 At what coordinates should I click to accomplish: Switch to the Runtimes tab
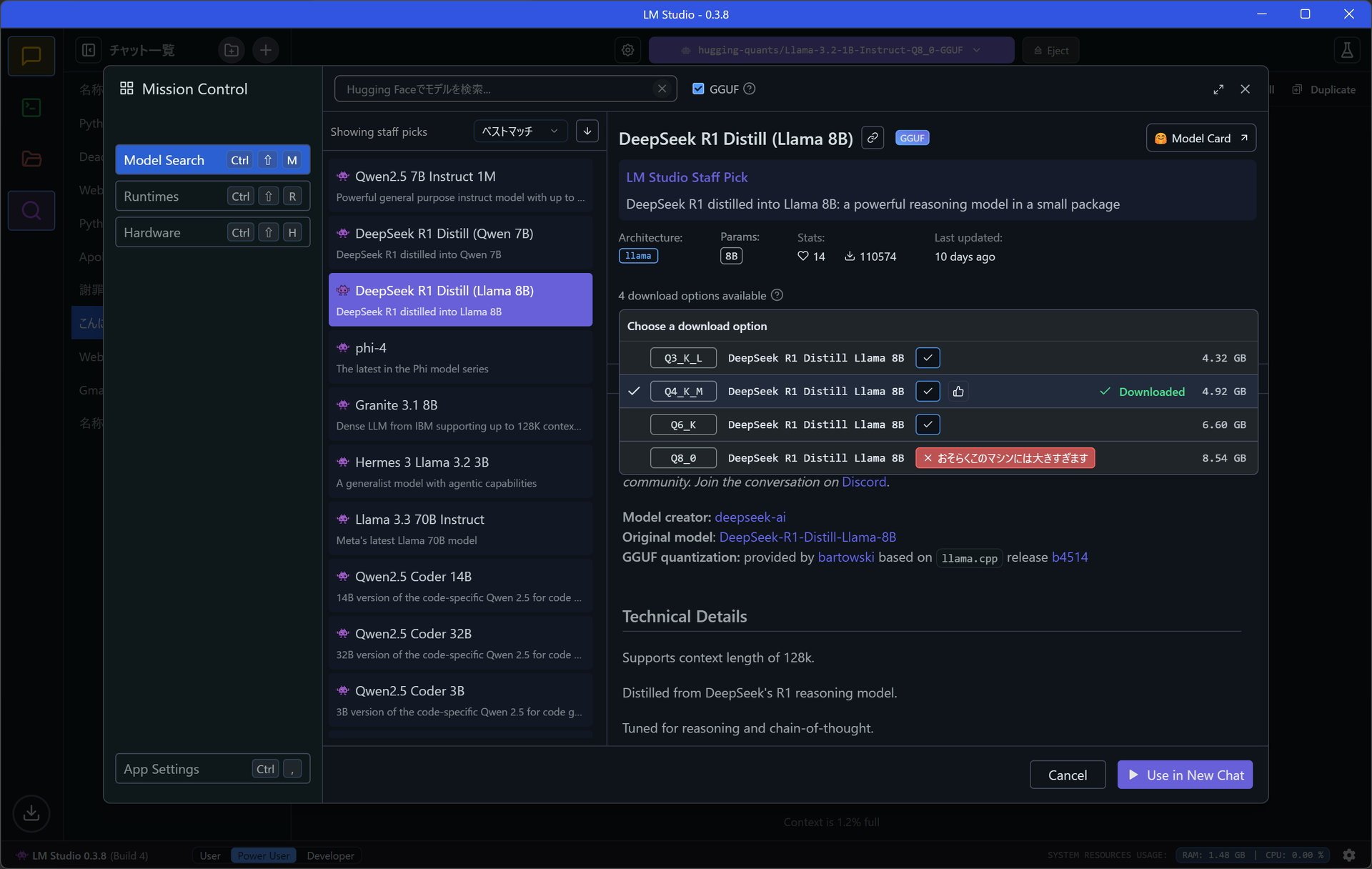click(x=212, y=196)
